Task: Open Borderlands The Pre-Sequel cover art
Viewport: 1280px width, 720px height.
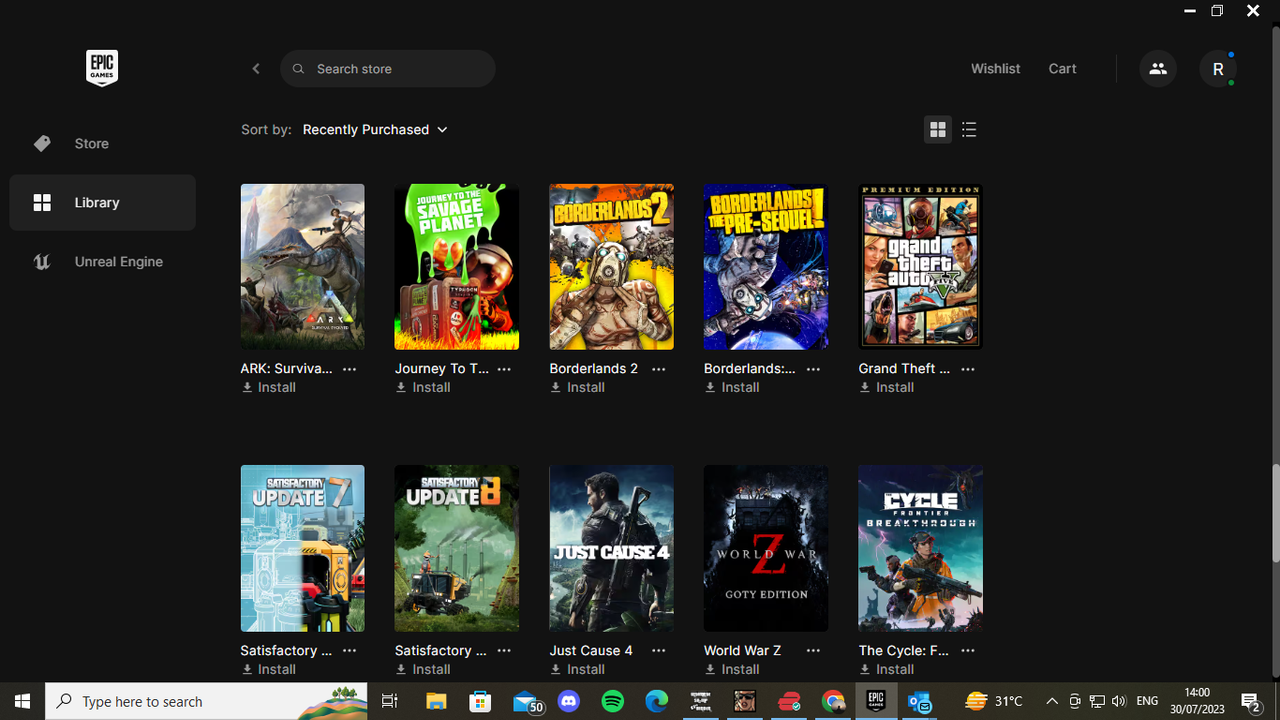Action: click(766, 266)
